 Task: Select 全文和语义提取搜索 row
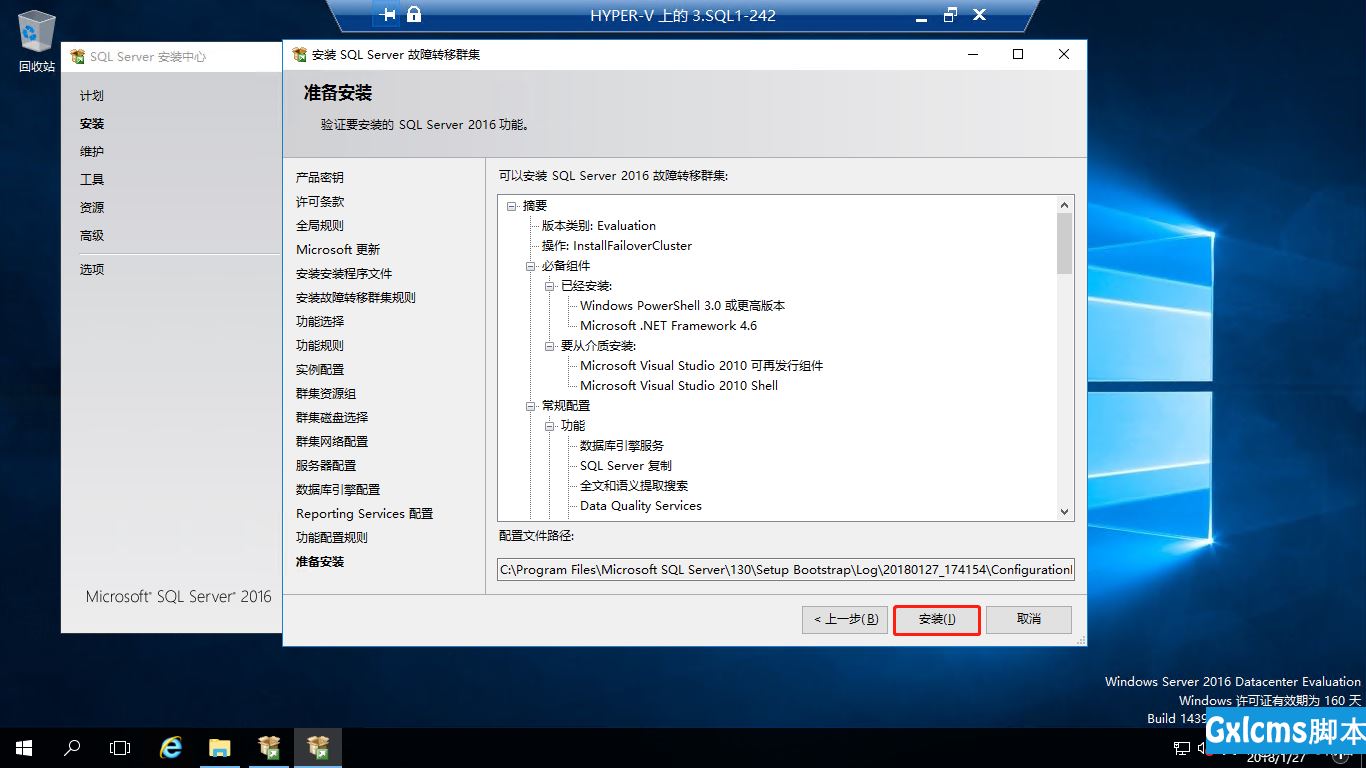pos(634,486)
